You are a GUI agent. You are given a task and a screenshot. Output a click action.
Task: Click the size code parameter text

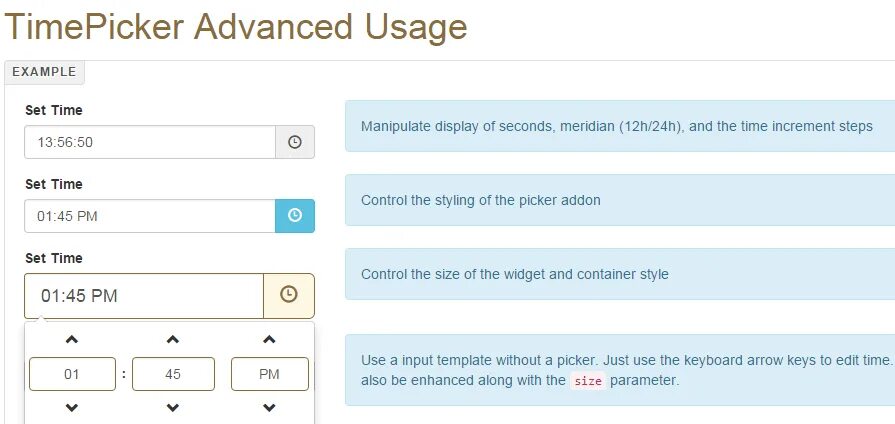[x=588, y=381]
